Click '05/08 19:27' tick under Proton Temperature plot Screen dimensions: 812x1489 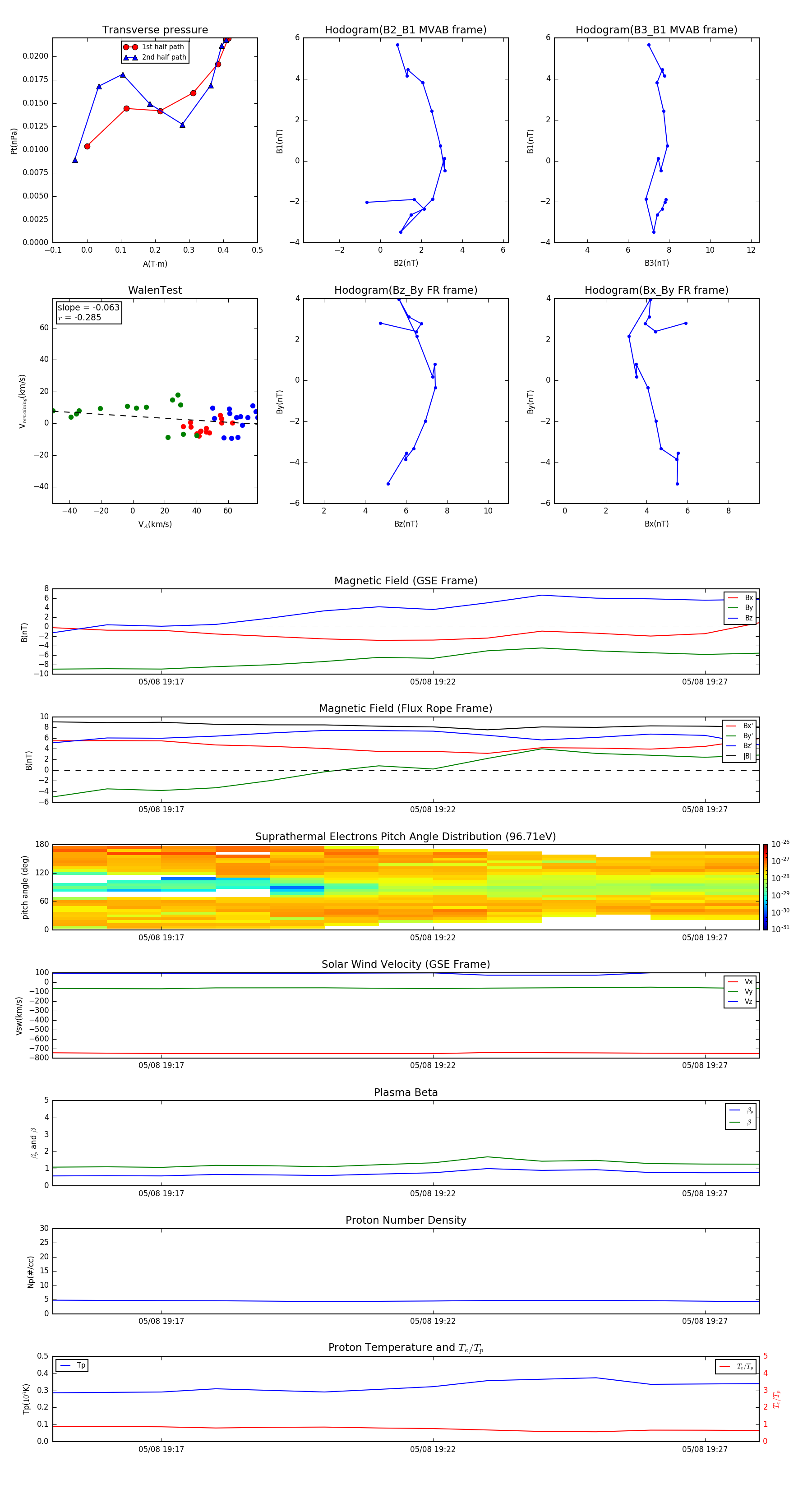[x=705, y=1449]
